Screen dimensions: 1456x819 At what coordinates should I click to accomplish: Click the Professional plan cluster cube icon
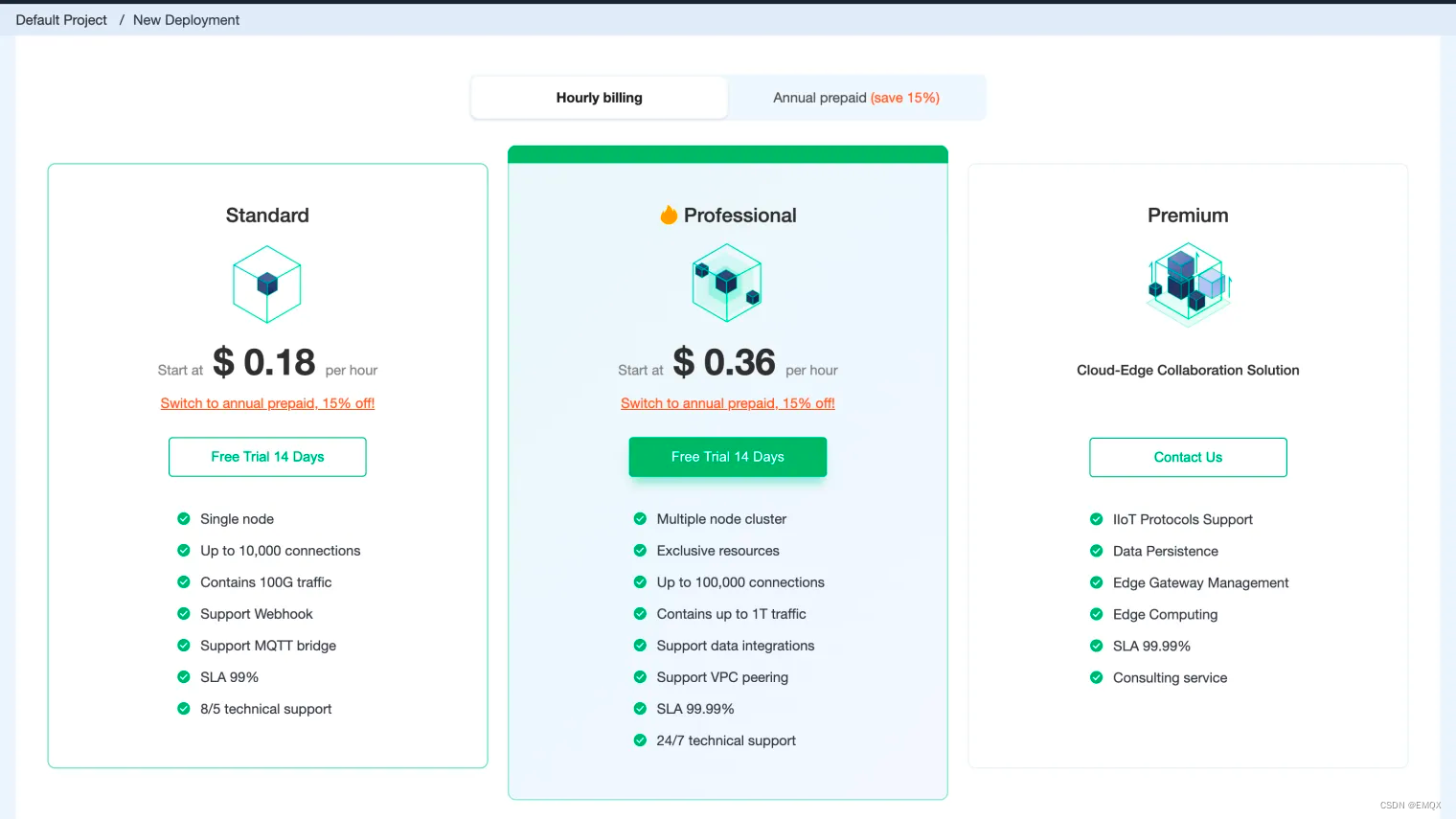click(727, 283)
